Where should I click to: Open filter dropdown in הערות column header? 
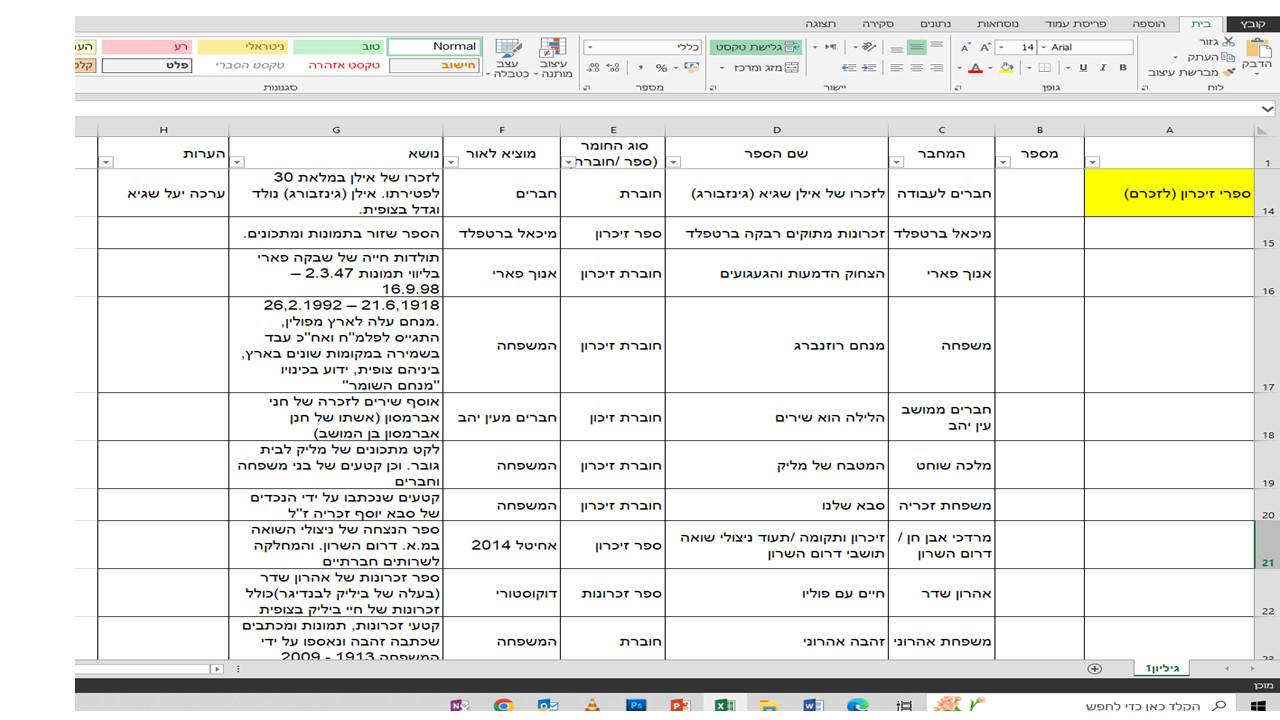click(107, 162)
